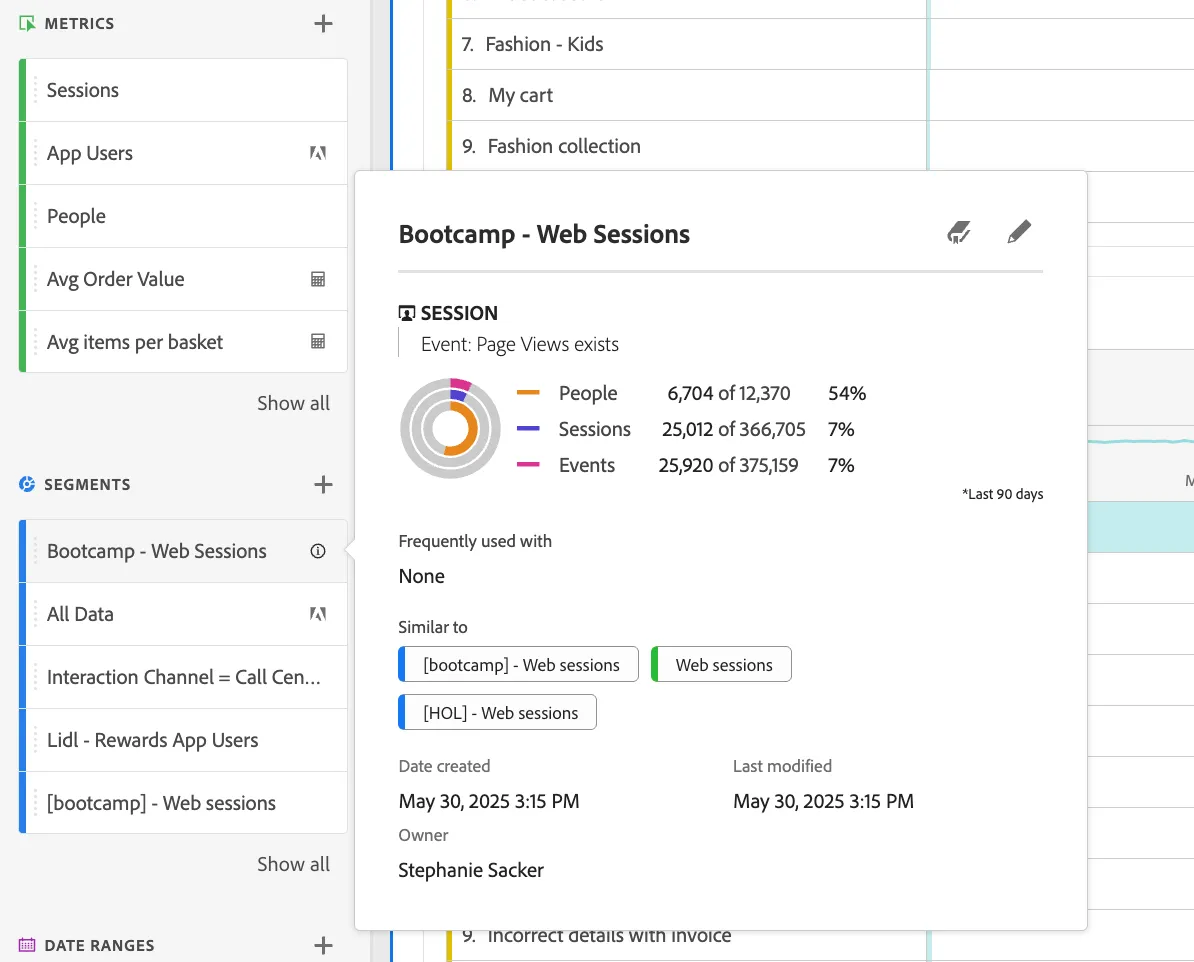Select the All Data segment

[183, 614]
